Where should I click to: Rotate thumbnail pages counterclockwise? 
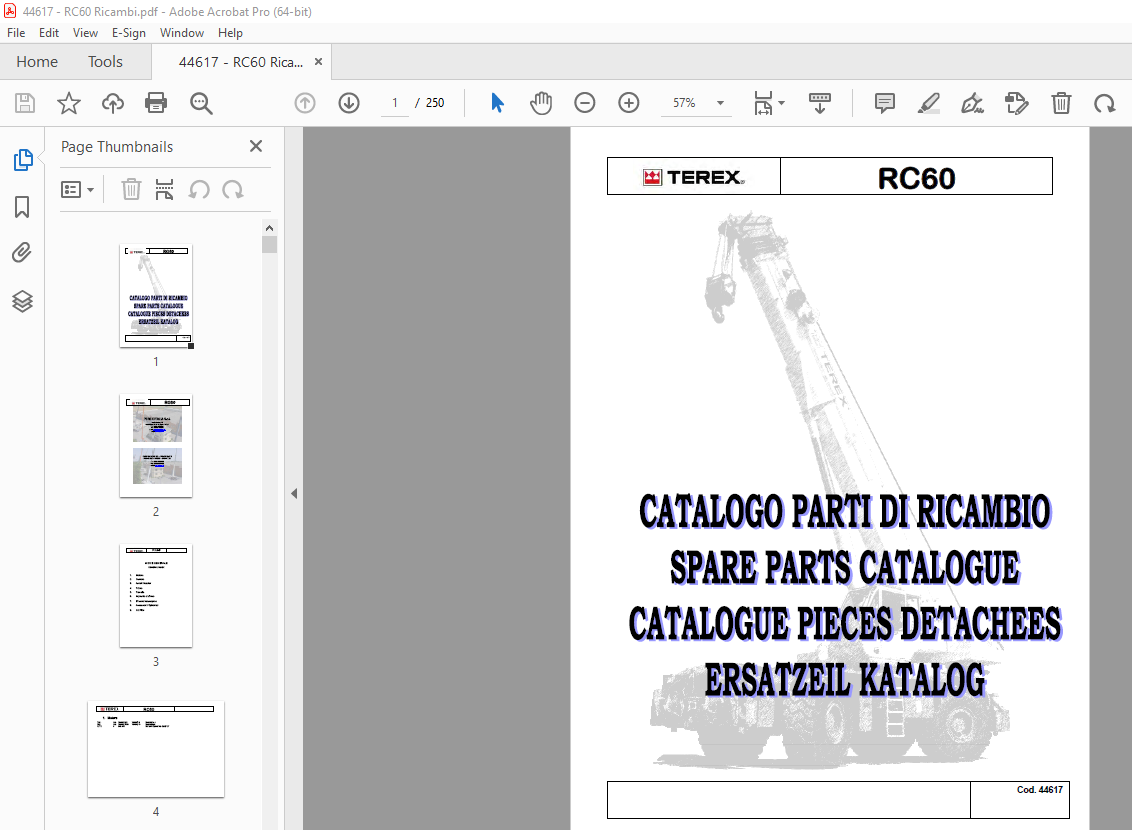[199, 190]
